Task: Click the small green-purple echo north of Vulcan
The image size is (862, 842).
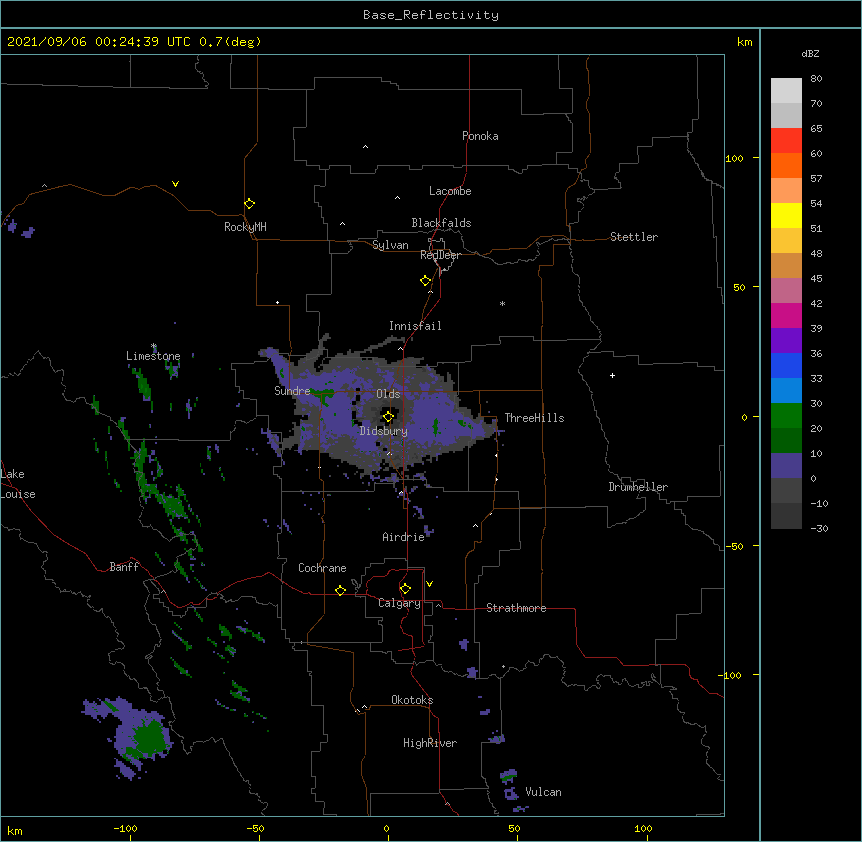Action: (x=509, y=775)
